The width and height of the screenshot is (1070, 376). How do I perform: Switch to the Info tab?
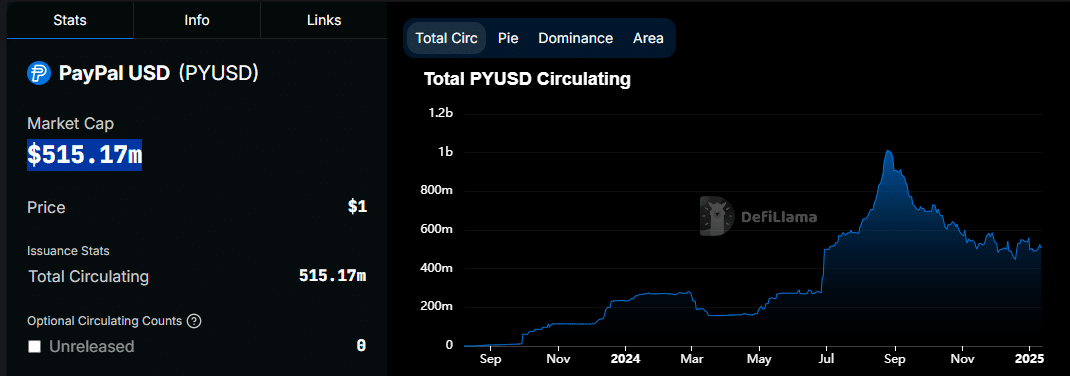(x=197, y=20)
